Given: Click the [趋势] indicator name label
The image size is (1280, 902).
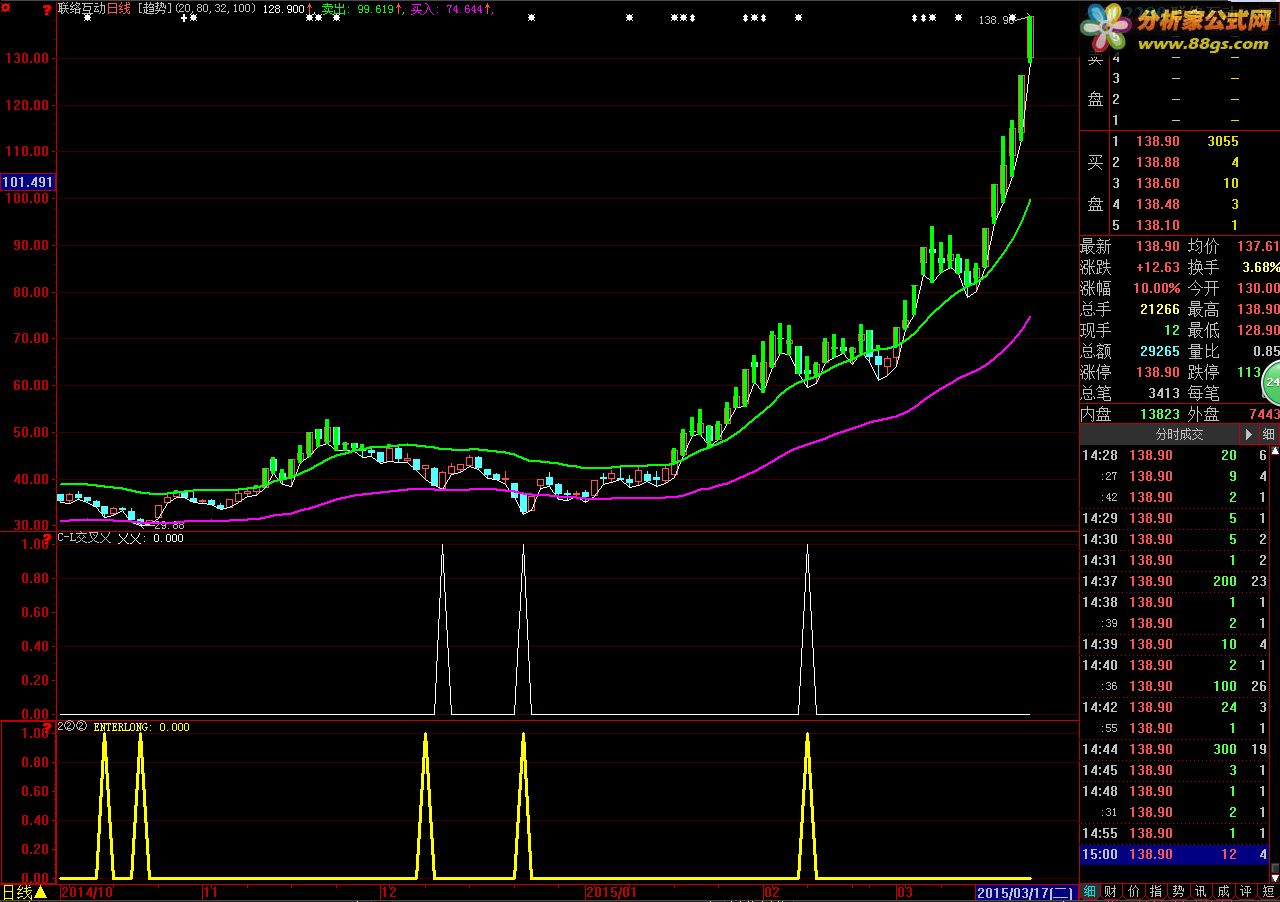Looking at the screenshot, I should point(153,9).
